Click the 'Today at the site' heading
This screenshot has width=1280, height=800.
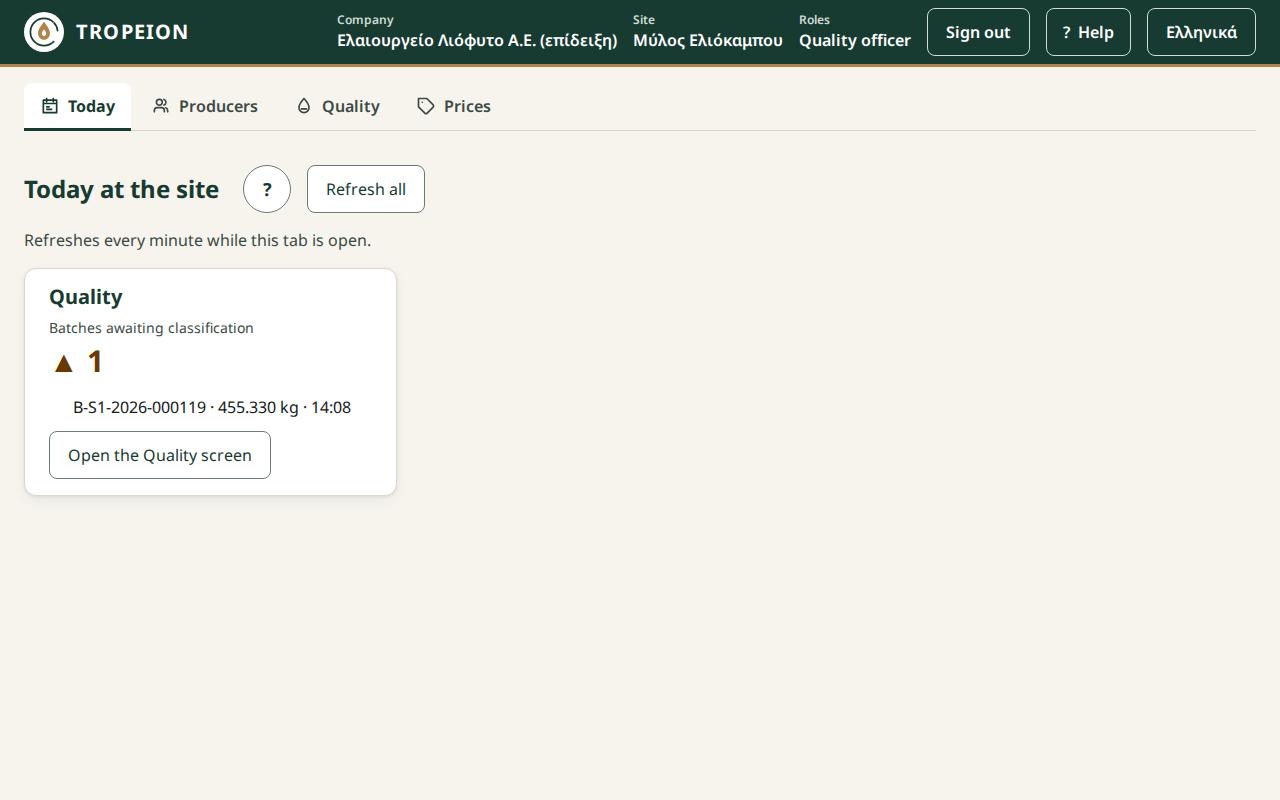click(x=121, y=189)
